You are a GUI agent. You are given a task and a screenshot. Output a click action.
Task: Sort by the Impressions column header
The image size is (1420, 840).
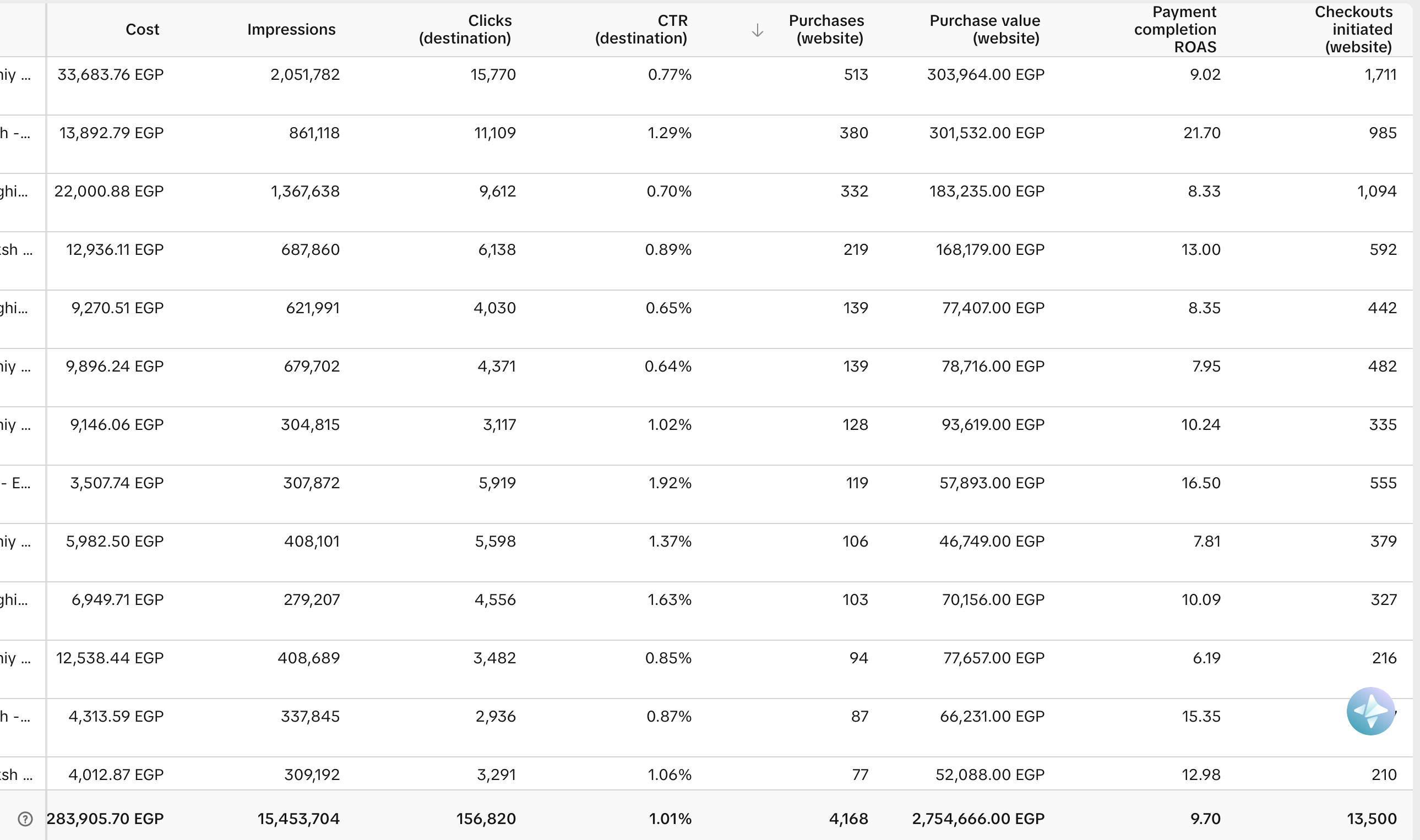pos(291,29)
